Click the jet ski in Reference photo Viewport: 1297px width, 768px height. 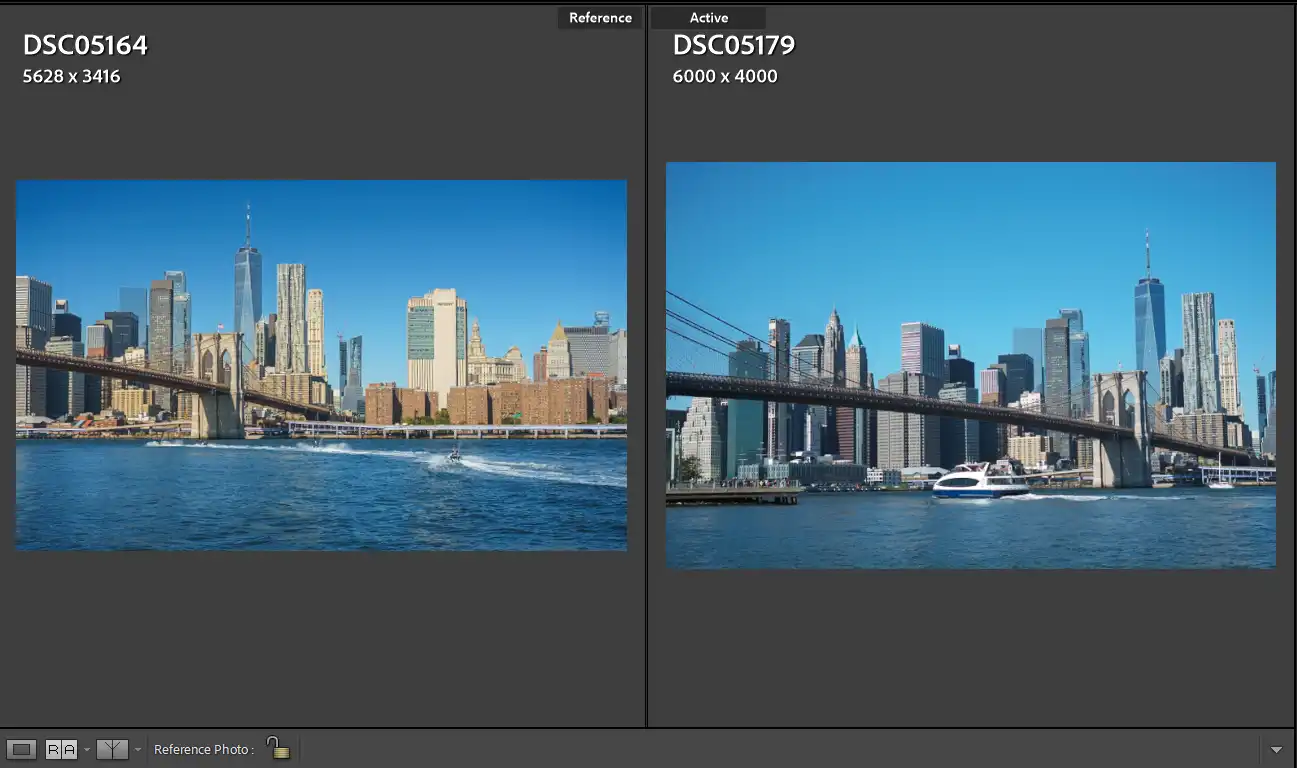point(455,456)
